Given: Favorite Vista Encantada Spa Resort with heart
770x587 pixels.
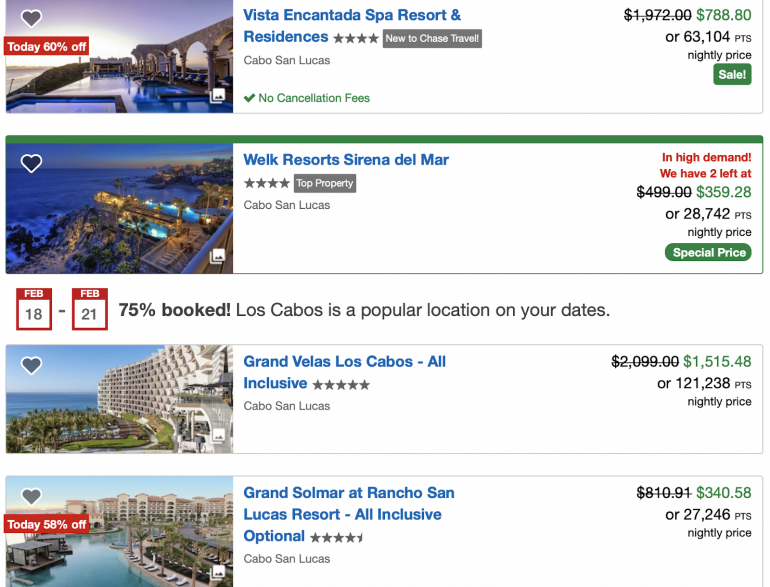Looking at the screenshot, I should click(31, 18).
